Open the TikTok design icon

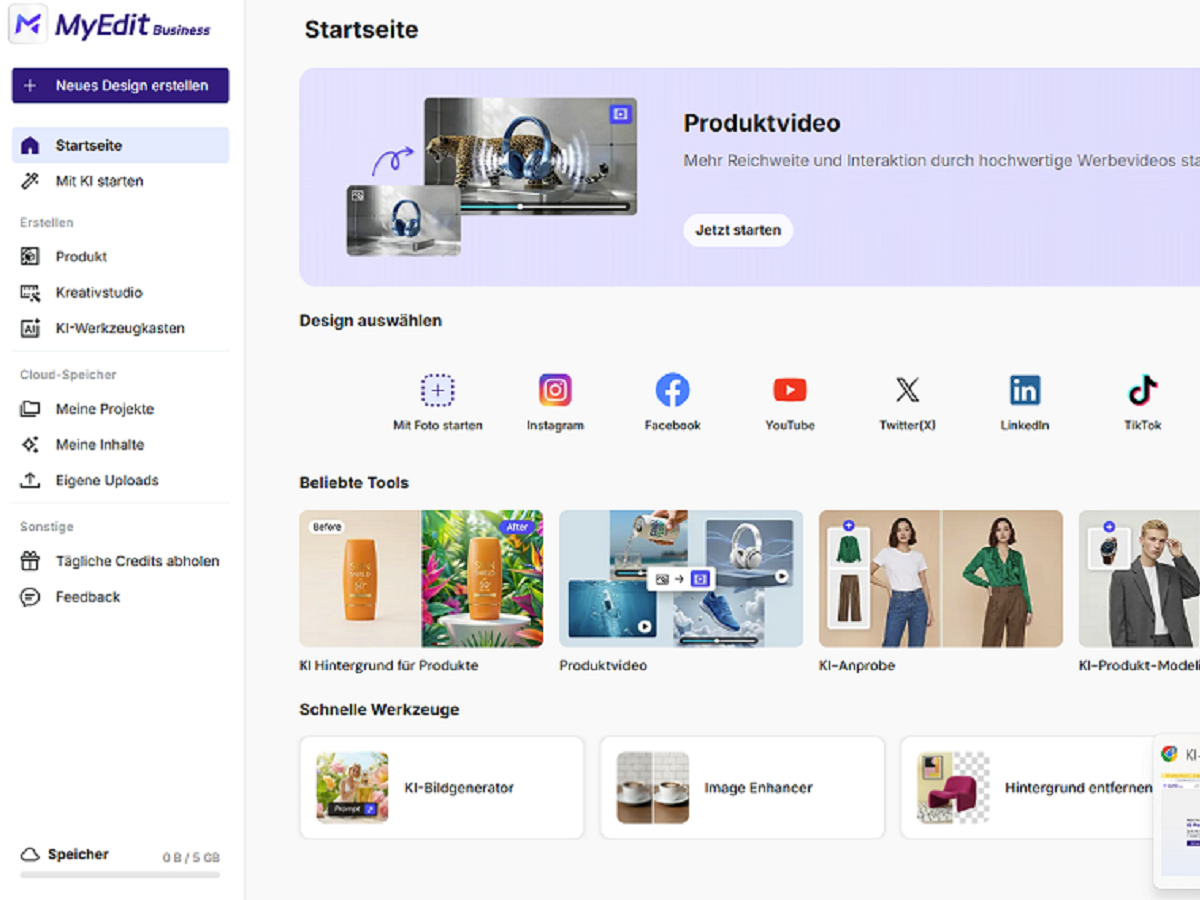1142,390
